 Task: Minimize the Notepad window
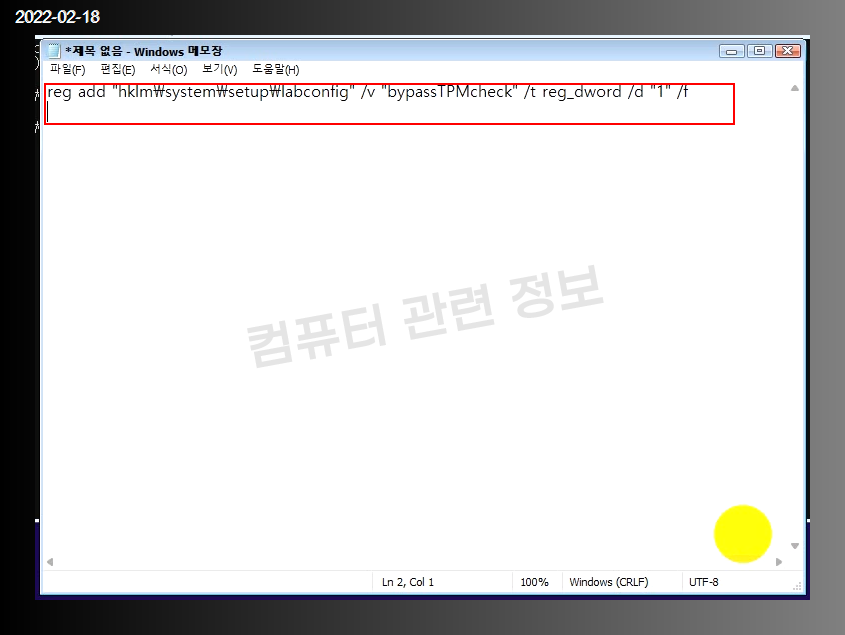tap(731, 51)
